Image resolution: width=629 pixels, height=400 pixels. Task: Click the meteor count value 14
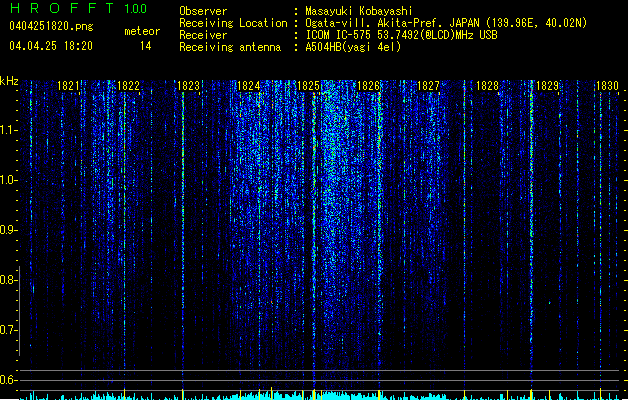point(146,46)
